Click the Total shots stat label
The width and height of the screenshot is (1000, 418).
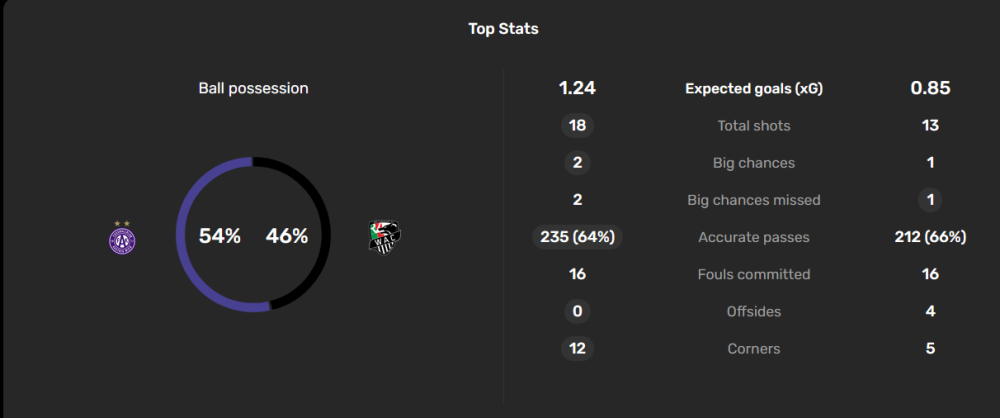point(754,126)
